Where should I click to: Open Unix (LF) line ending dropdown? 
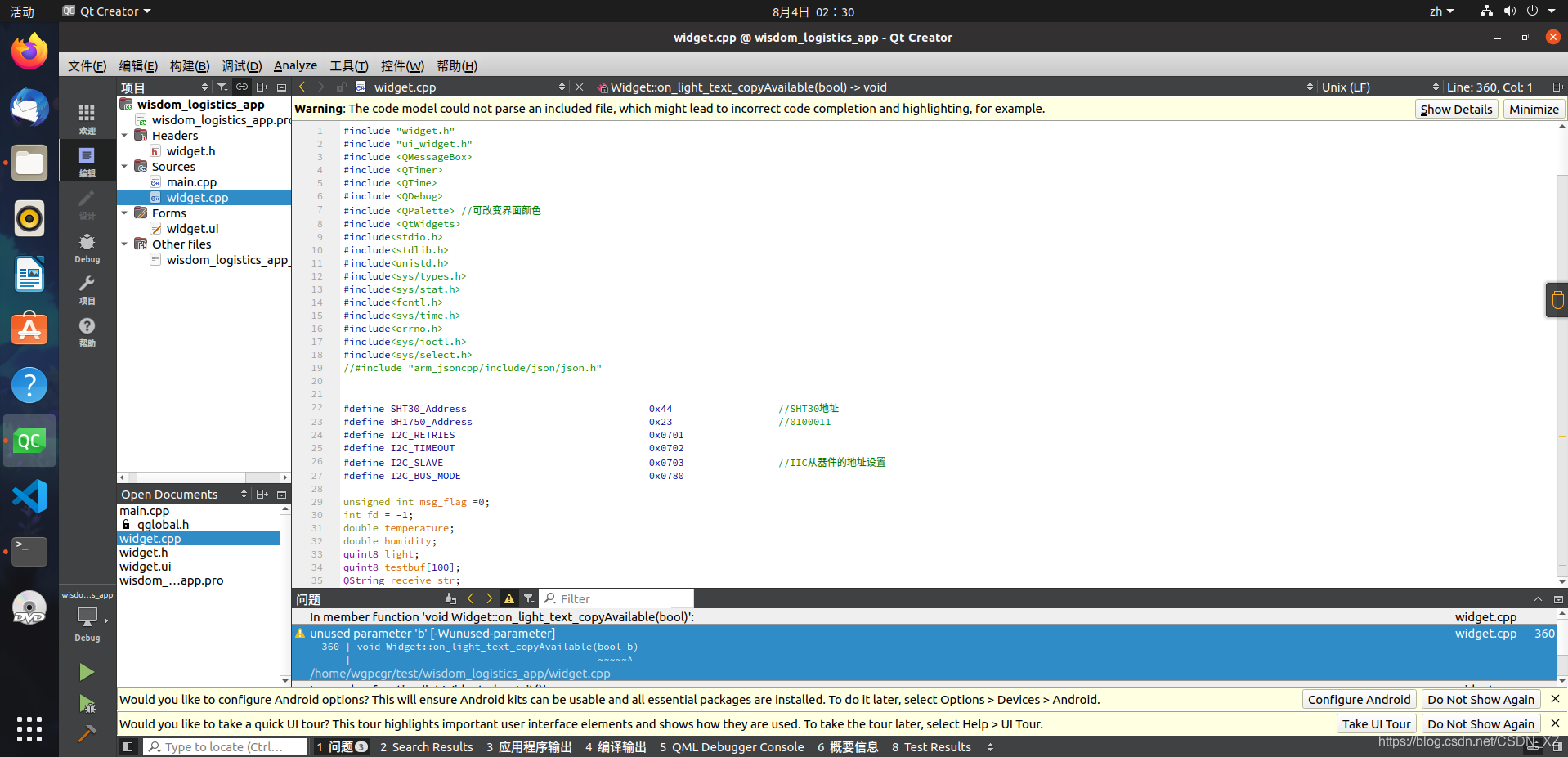click(1379, 87)
